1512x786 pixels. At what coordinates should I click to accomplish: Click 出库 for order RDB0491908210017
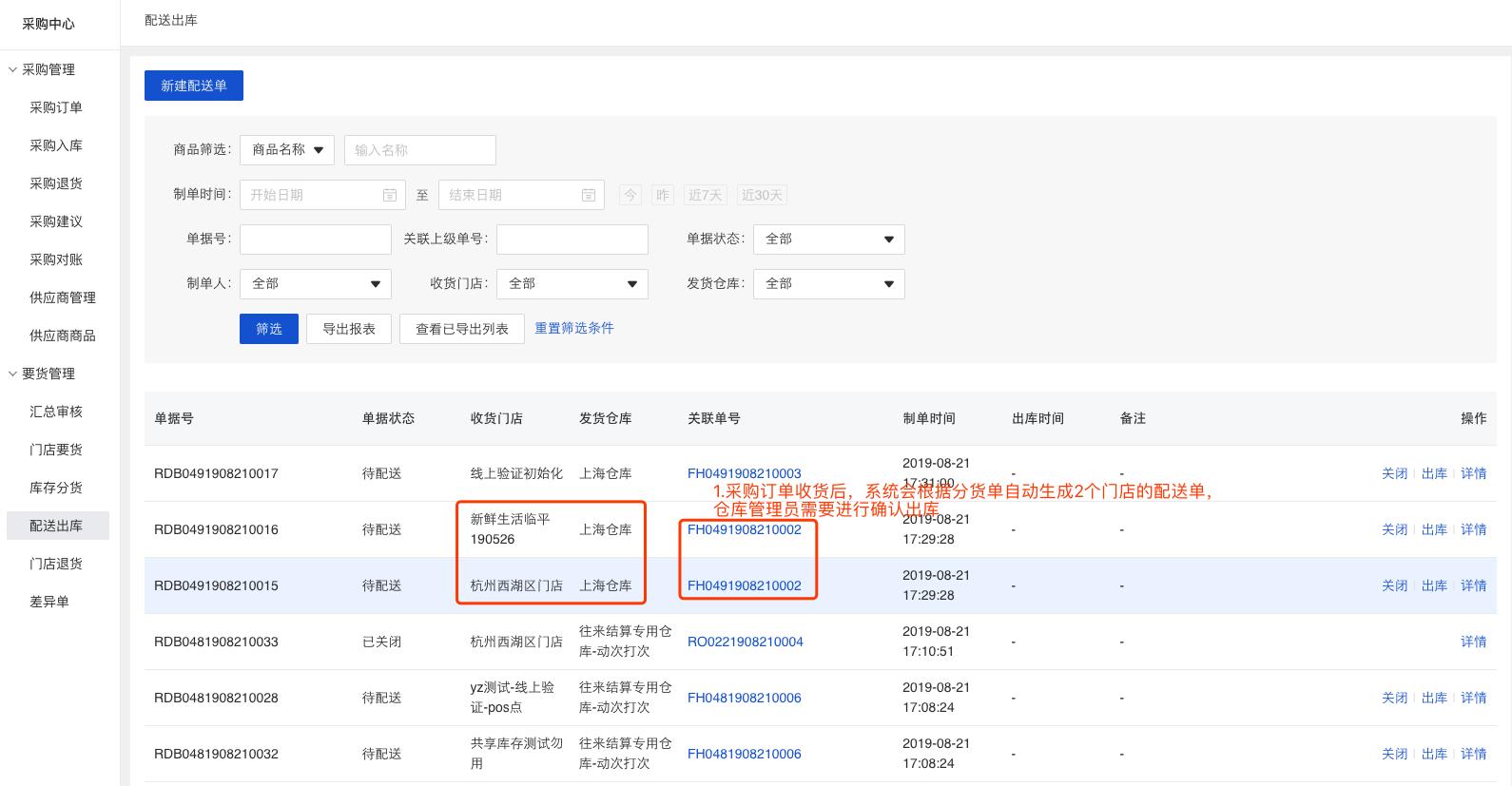pos(1434,473)
